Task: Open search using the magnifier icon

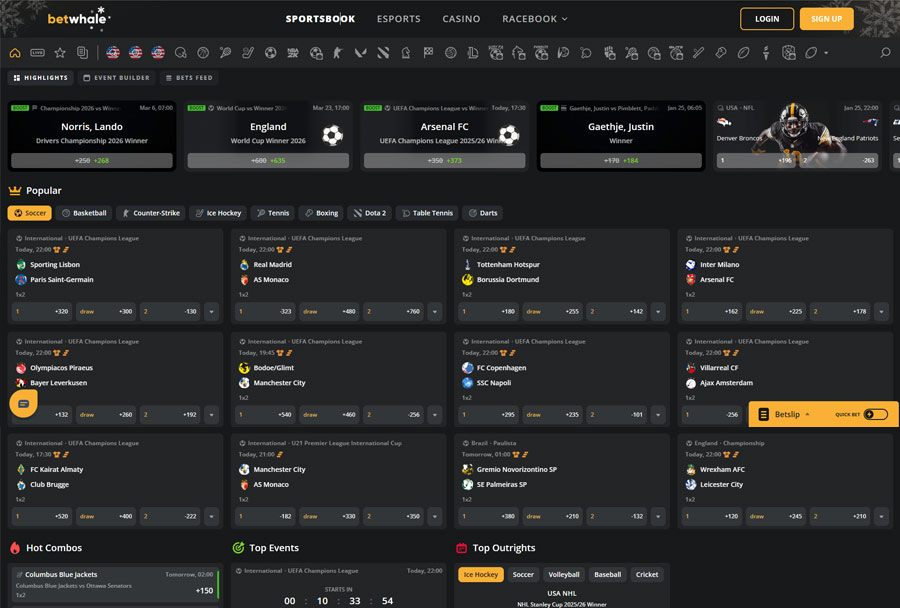Action: (884, 52)
